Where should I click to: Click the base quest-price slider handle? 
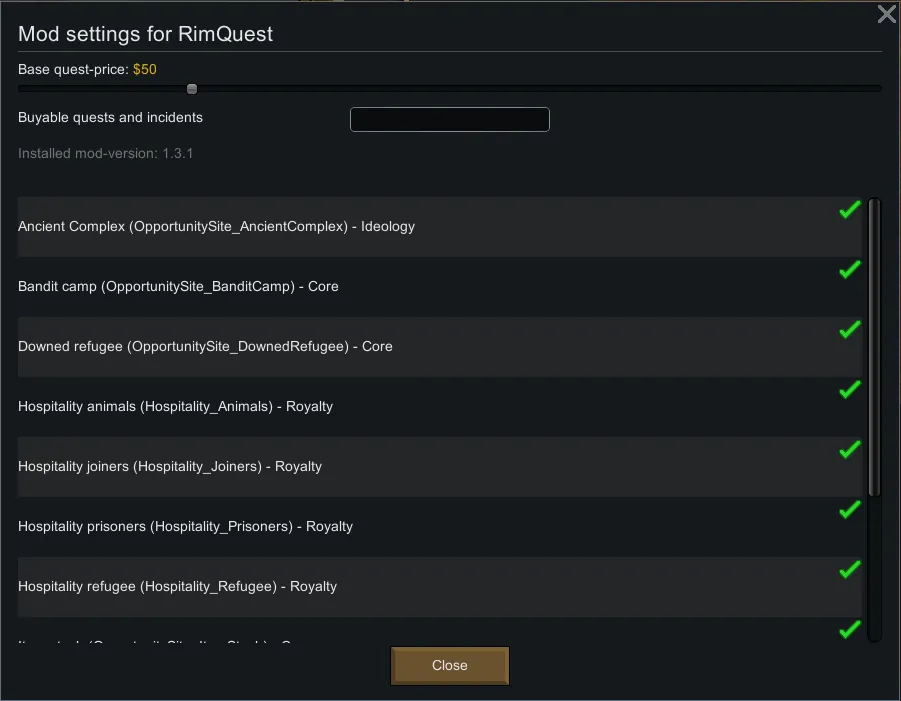(x=192, y=89)
